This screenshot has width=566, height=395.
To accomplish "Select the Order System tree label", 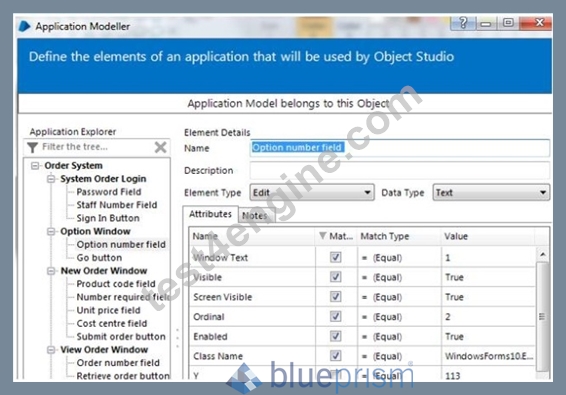I will coord(73,166).
